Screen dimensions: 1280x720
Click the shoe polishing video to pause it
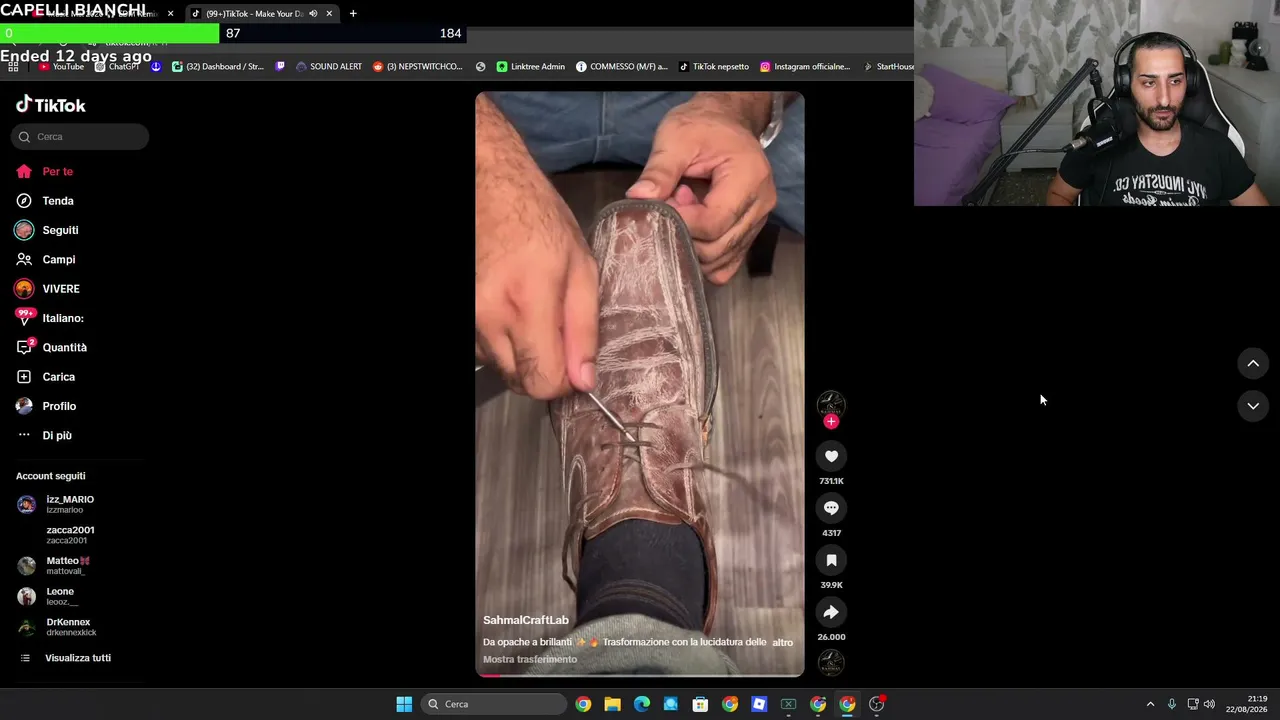pos(640,385)
